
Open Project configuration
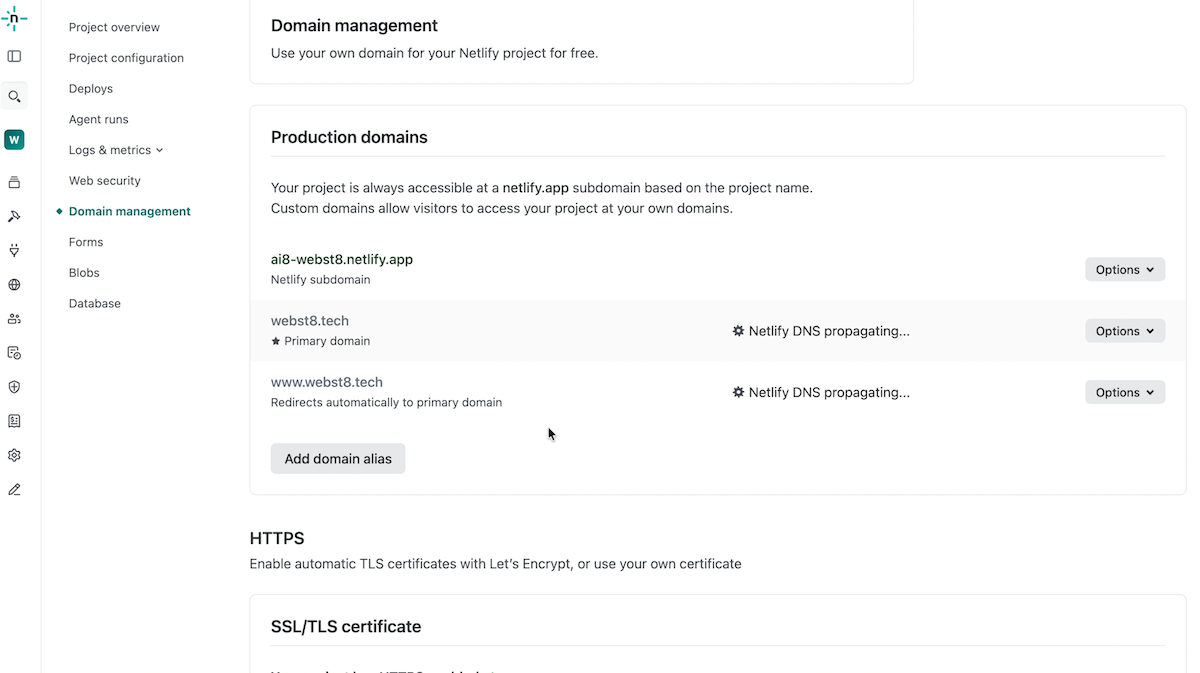[126, 58]
